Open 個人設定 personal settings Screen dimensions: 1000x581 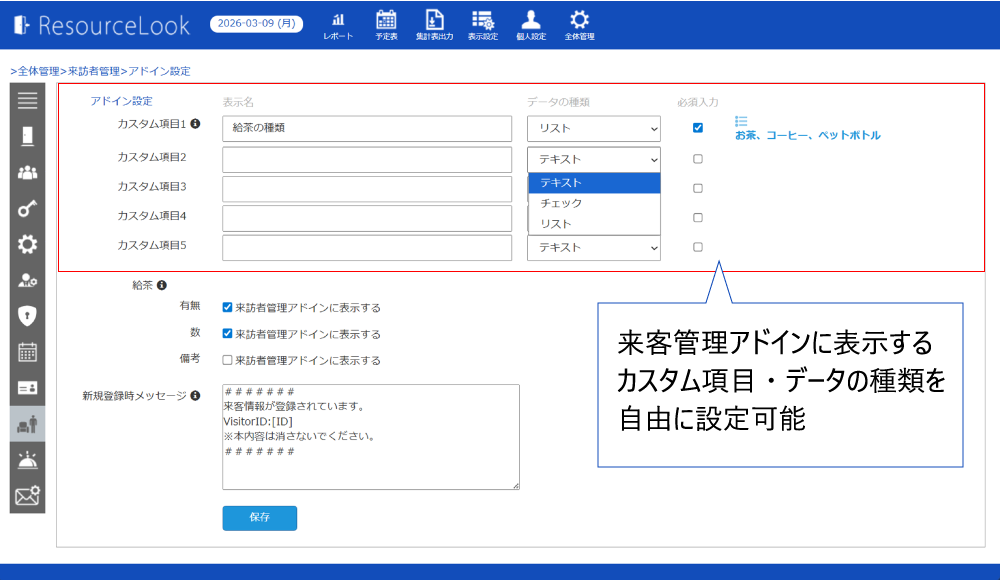point(531,25)
